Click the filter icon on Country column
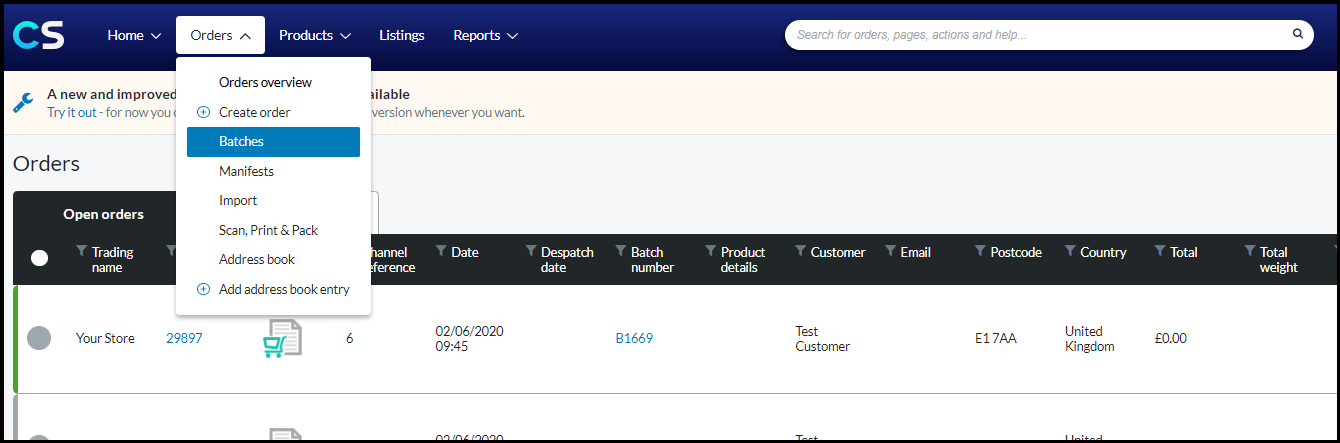1340x443 pixels. pyautogui.click(x=1071, y=251)
